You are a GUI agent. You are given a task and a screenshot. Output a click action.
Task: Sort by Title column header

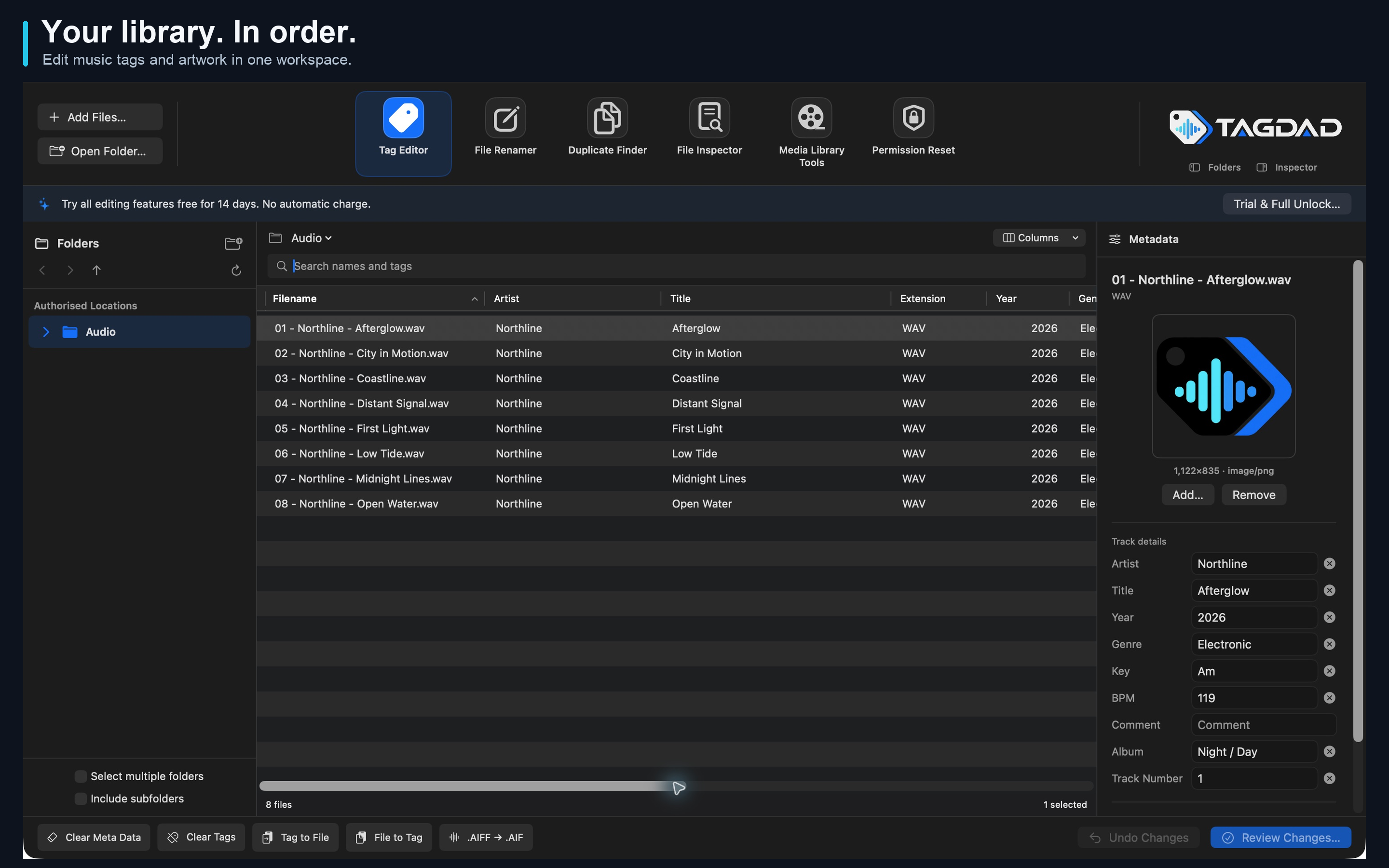[776, 298]
